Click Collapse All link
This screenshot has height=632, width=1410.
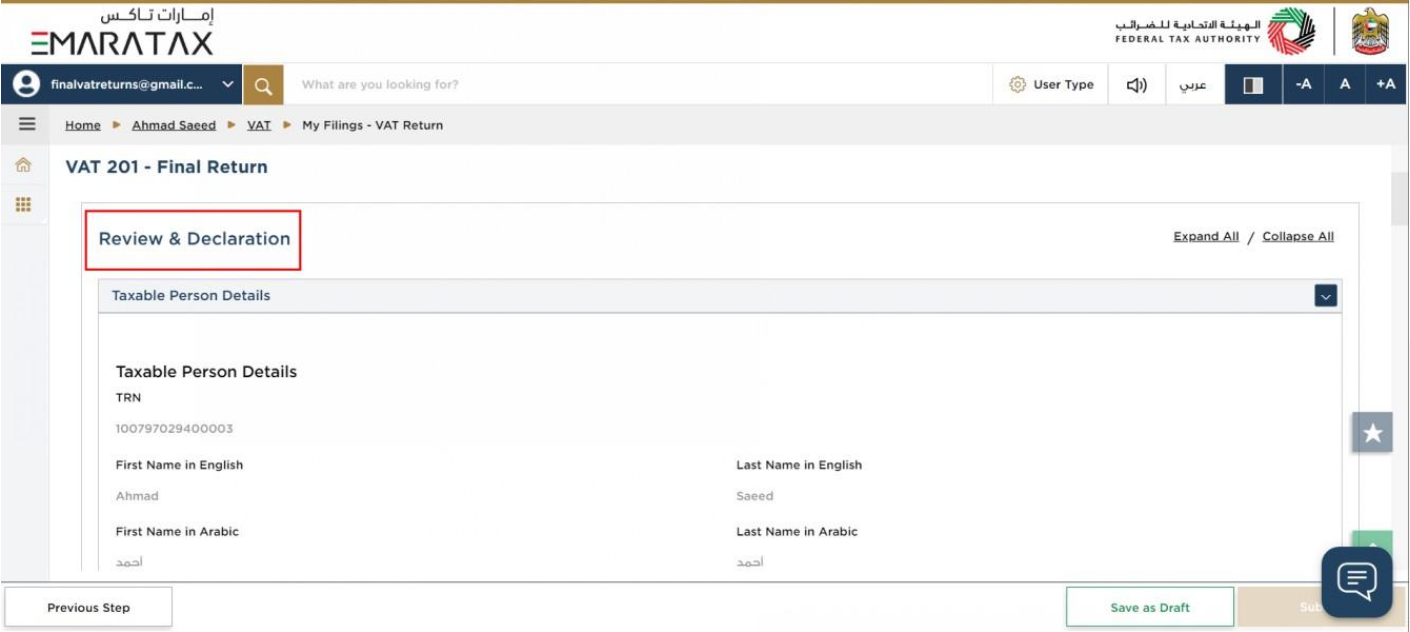pyautogui.click(x=1298, y=237)
